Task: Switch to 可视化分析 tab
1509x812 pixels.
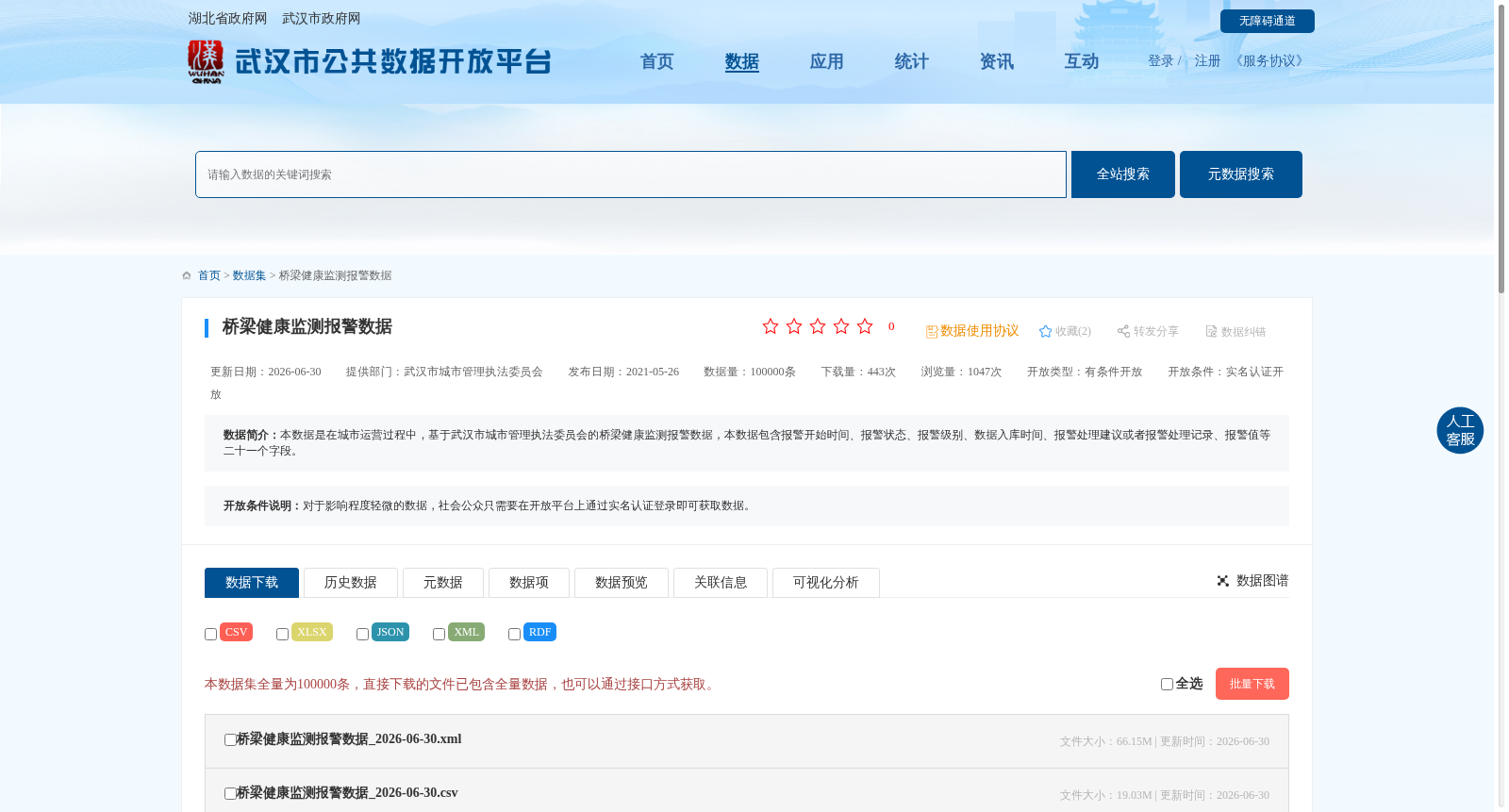Action: pos(826,583)
